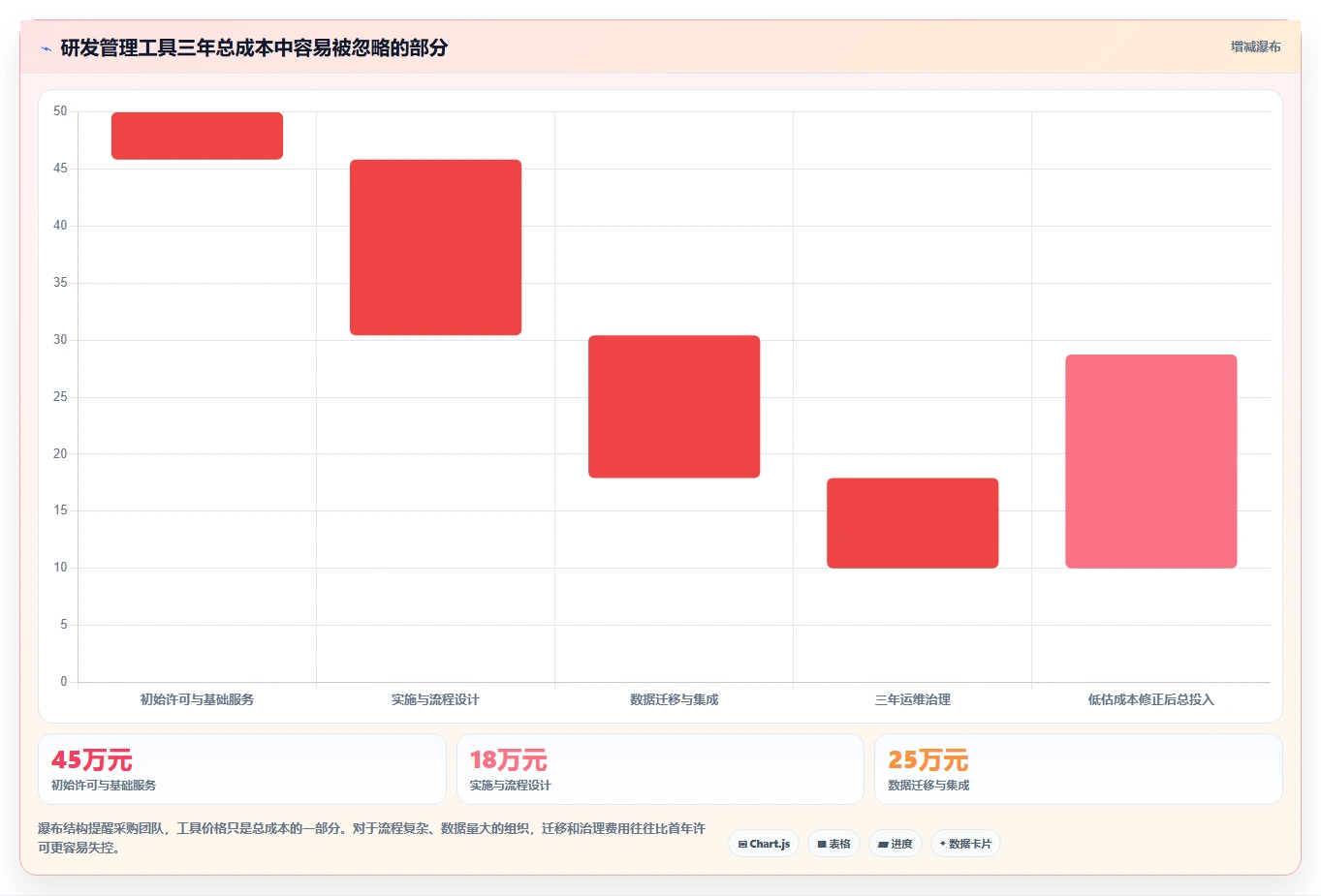Click the lightning icon beside the chart title
The width and height of the screenshot is (1321, 896).
pyautogui.click(x=46, y=48)
